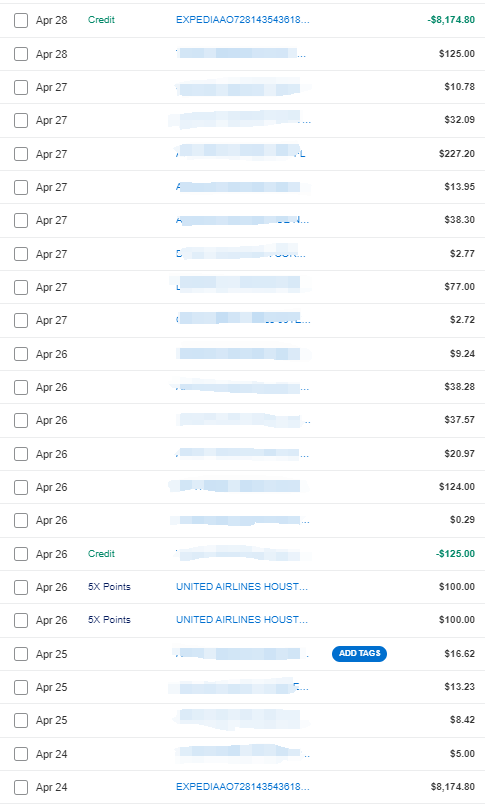Tick the checkbox beside the -$125.00 credit
Screen dimensions: 485x811
21,554
